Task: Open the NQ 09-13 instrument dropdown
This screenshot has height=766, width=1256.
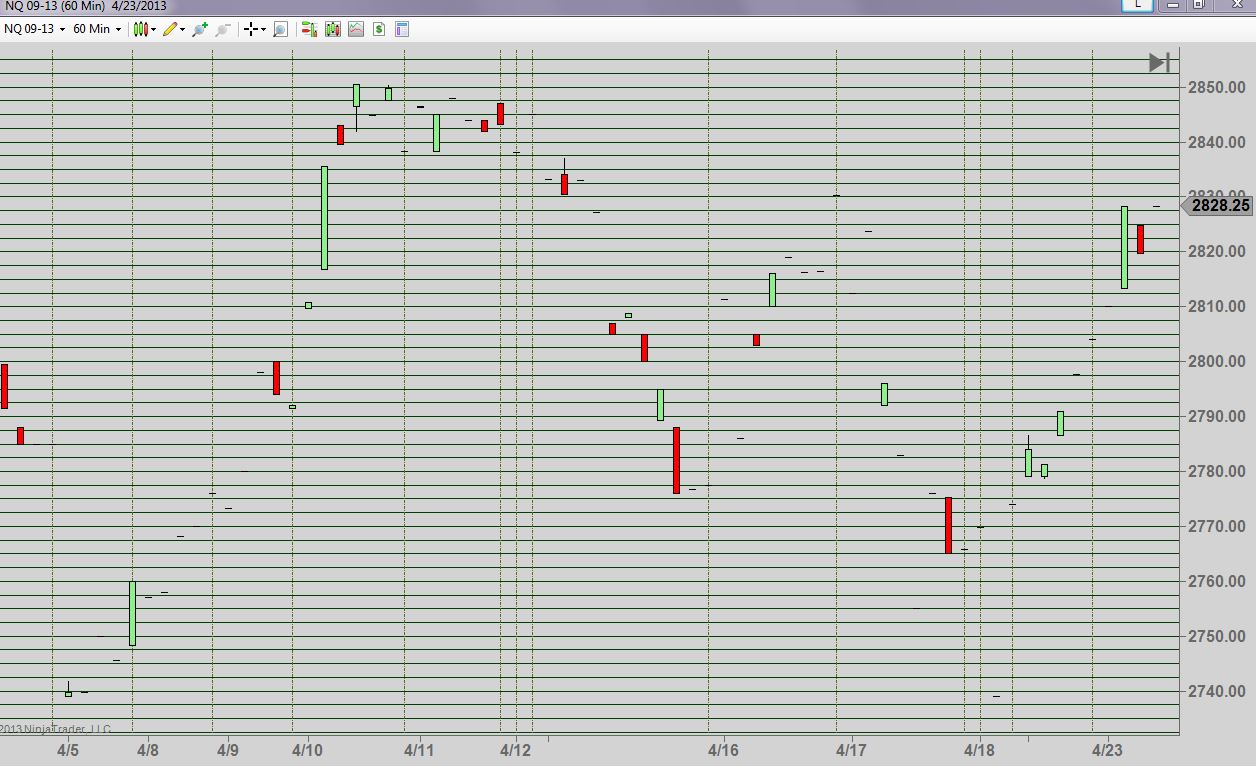Action: [x=34, y=29]
